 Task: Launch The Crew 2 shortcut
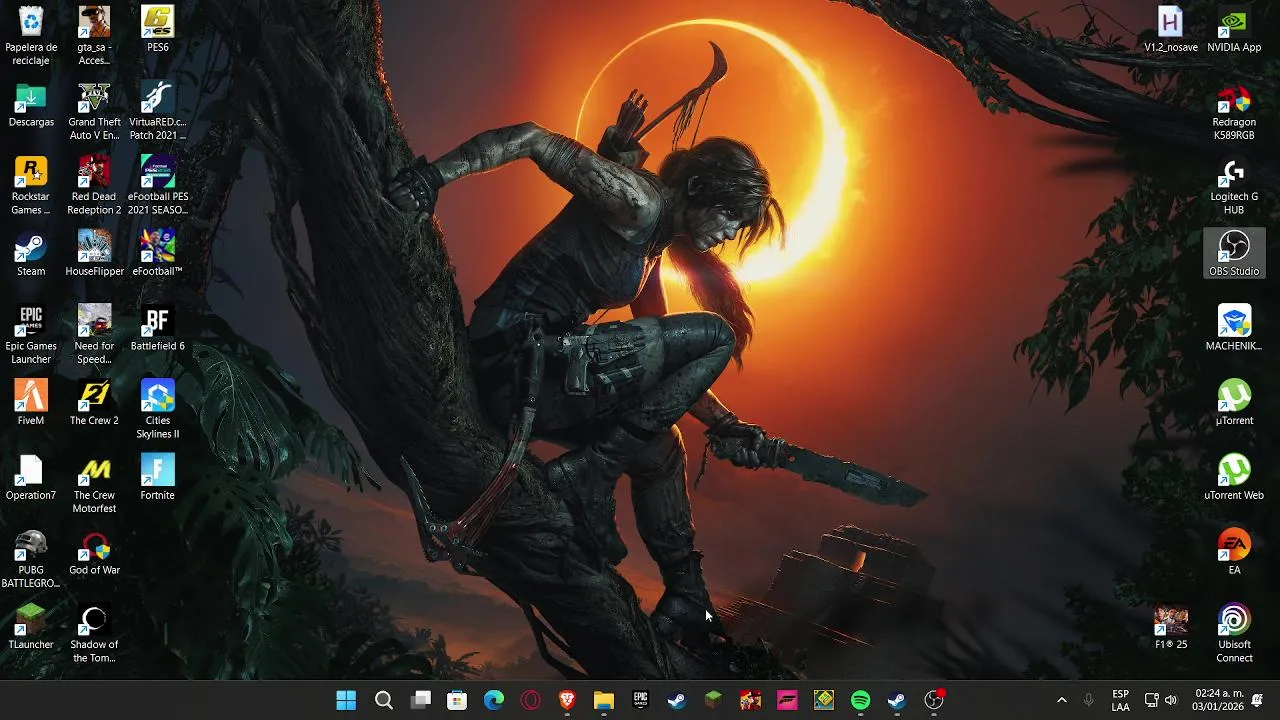pos(94,403)
